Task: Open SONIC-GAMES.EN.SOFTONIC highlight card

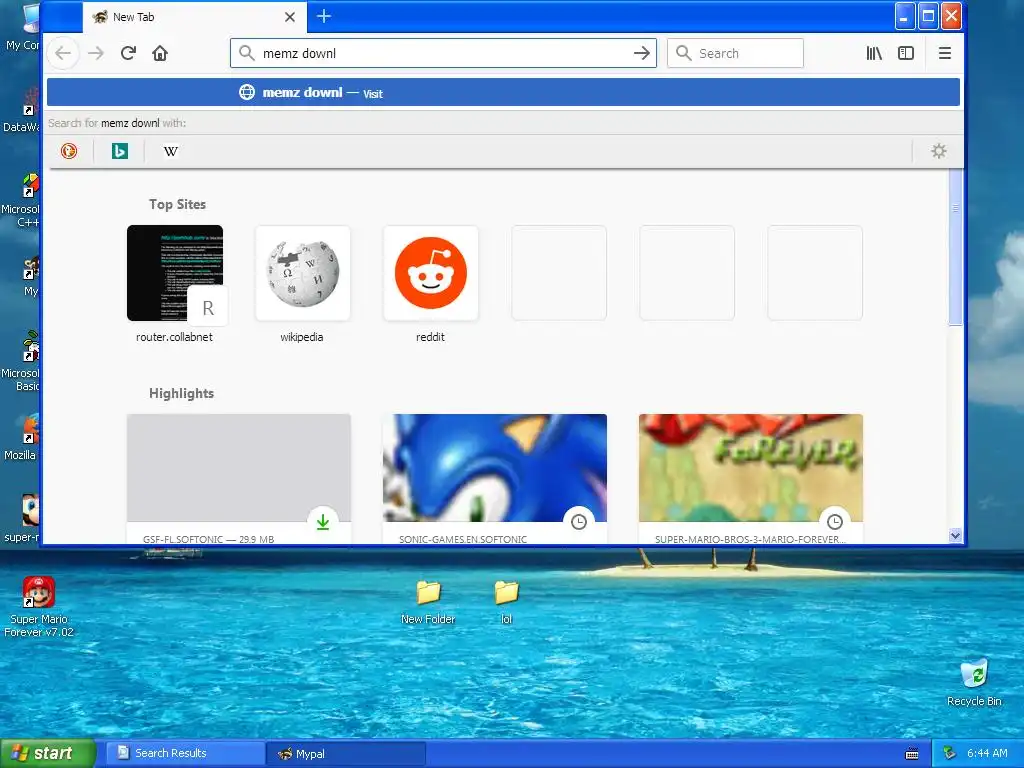Action: pos(495,479)
